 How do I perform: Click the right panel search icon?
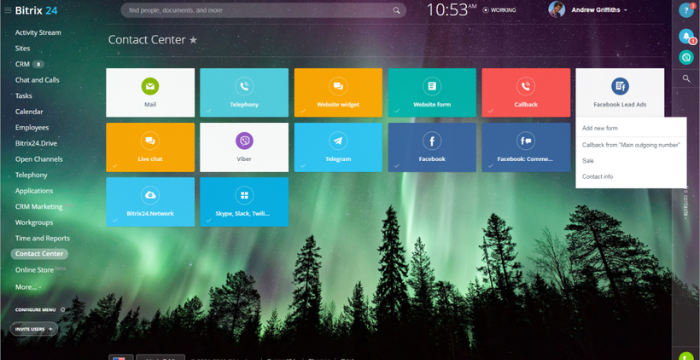tap(686, 79)
